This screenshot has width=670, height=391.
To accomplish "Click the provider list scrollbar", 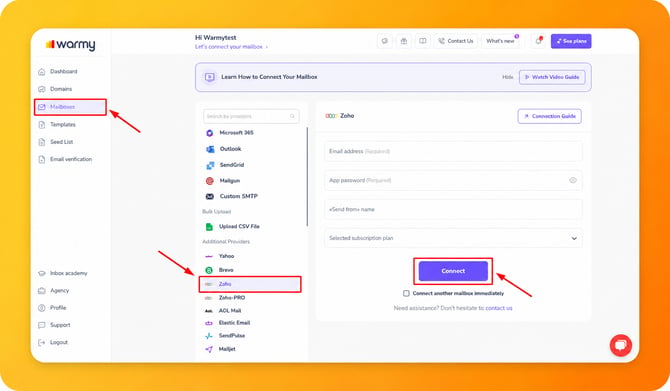I will [307, 176].
